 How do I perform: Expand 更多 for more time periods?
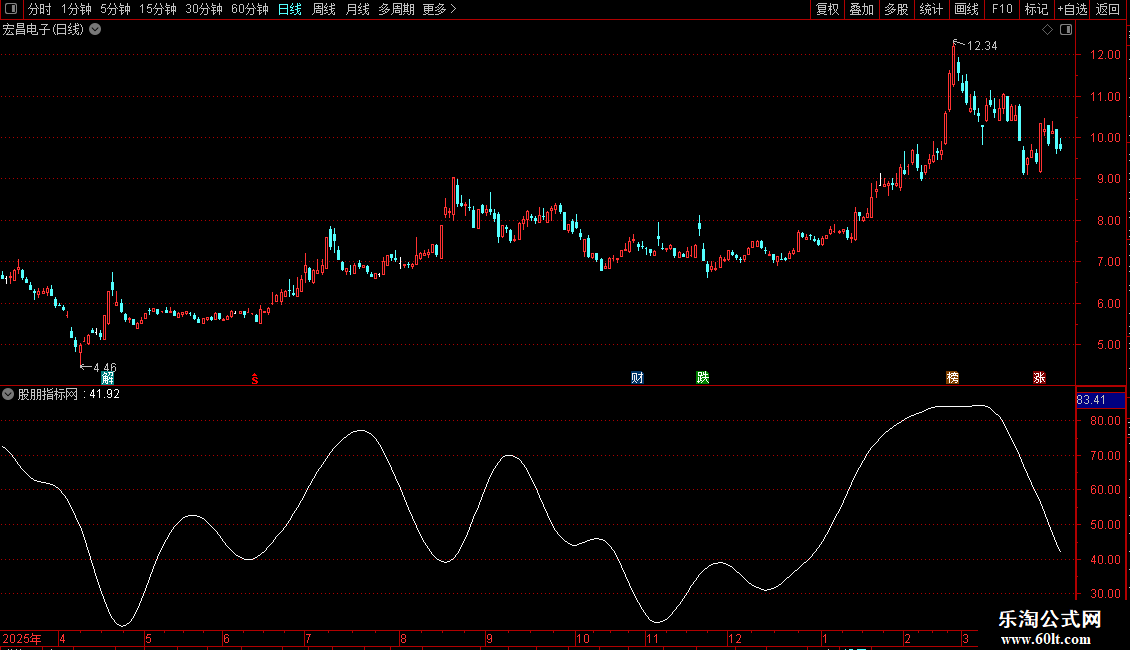click(439, 9)
